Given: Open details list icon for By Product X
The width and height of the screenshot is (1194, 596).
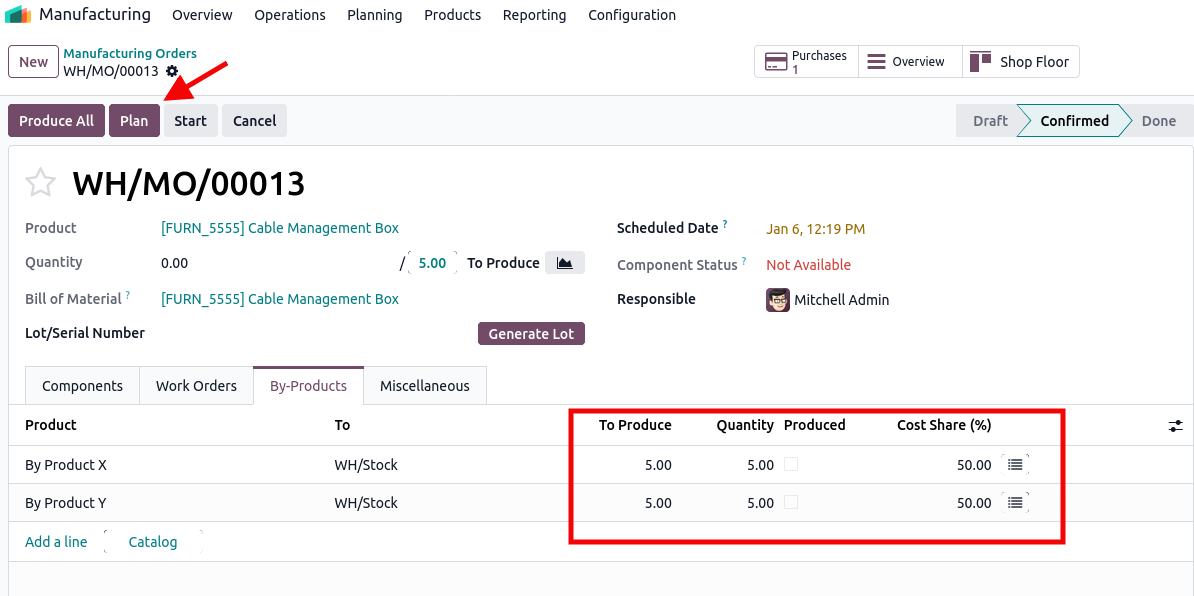Looking at the screenshot, I should [x=1015, y=464].
